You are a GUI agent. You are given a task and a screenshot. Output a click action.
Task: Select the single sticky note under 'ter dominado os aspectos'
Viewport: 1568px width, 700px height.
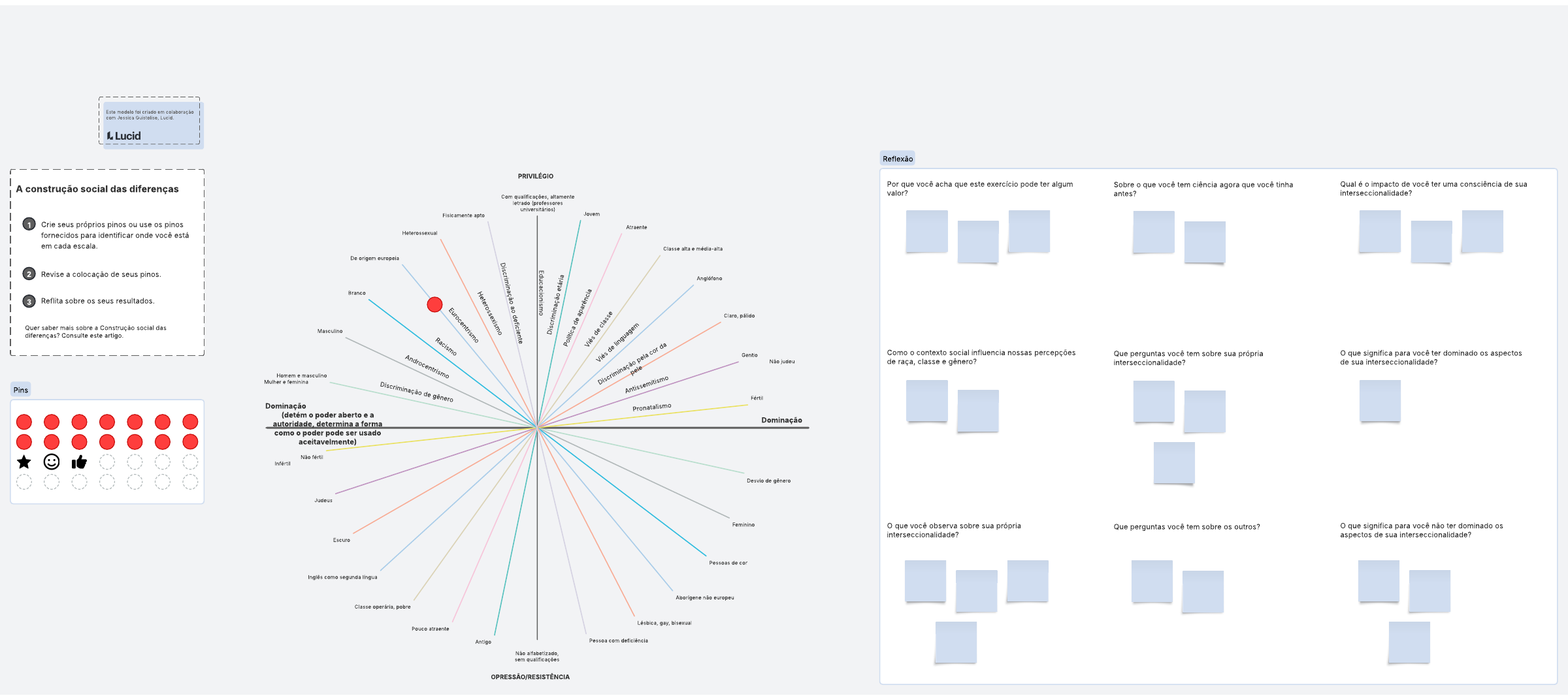(x=1380, y=401)
